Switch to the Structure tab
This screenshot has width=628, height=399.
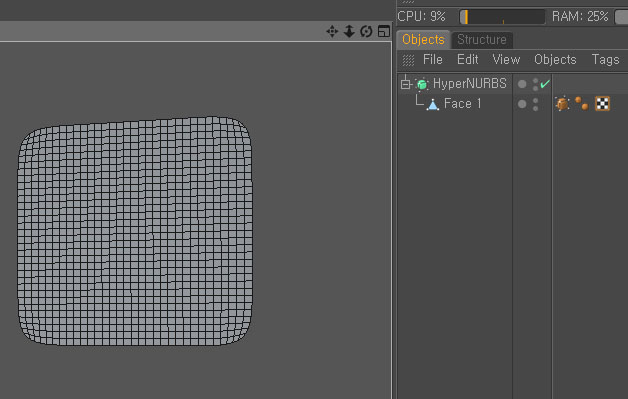point(482,40)
